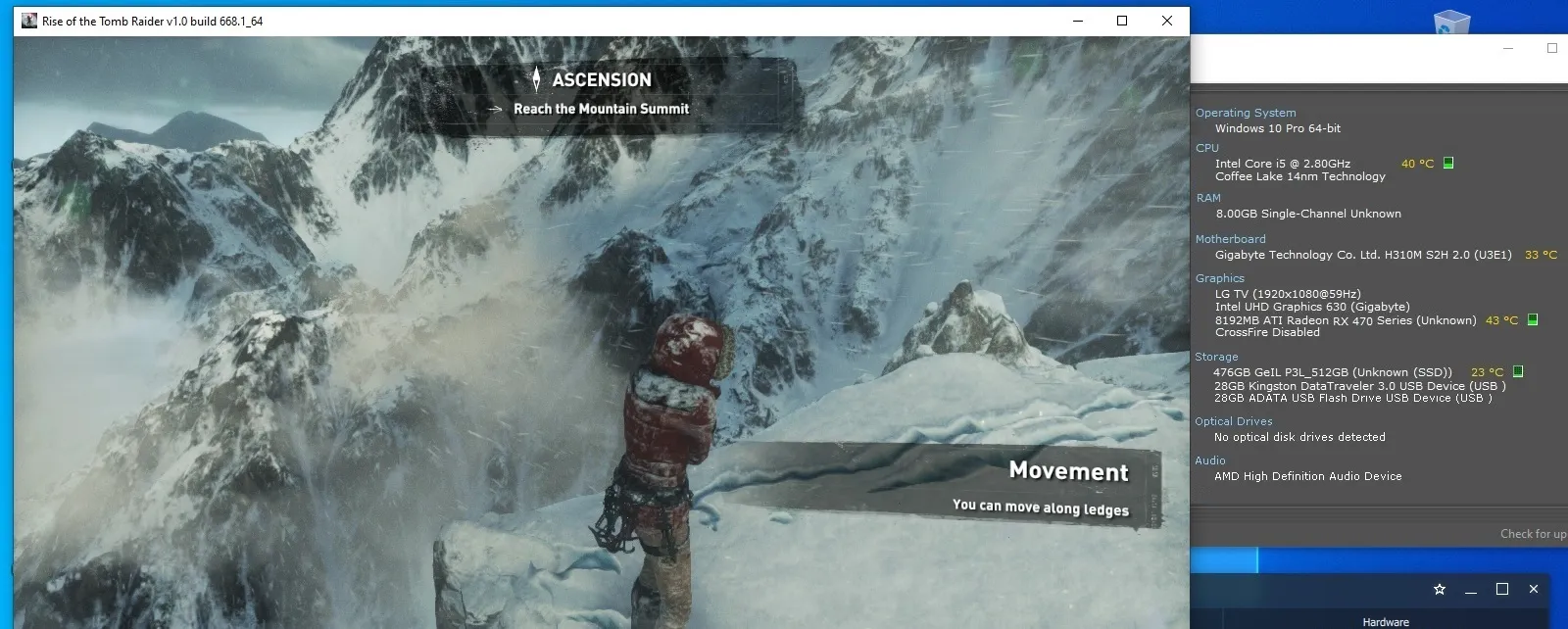The width and height of the screenshot is (1568, 629).
Task: Select the 28GB Kingston DataTraveler 3.0 line
Action: (1360, 386)
